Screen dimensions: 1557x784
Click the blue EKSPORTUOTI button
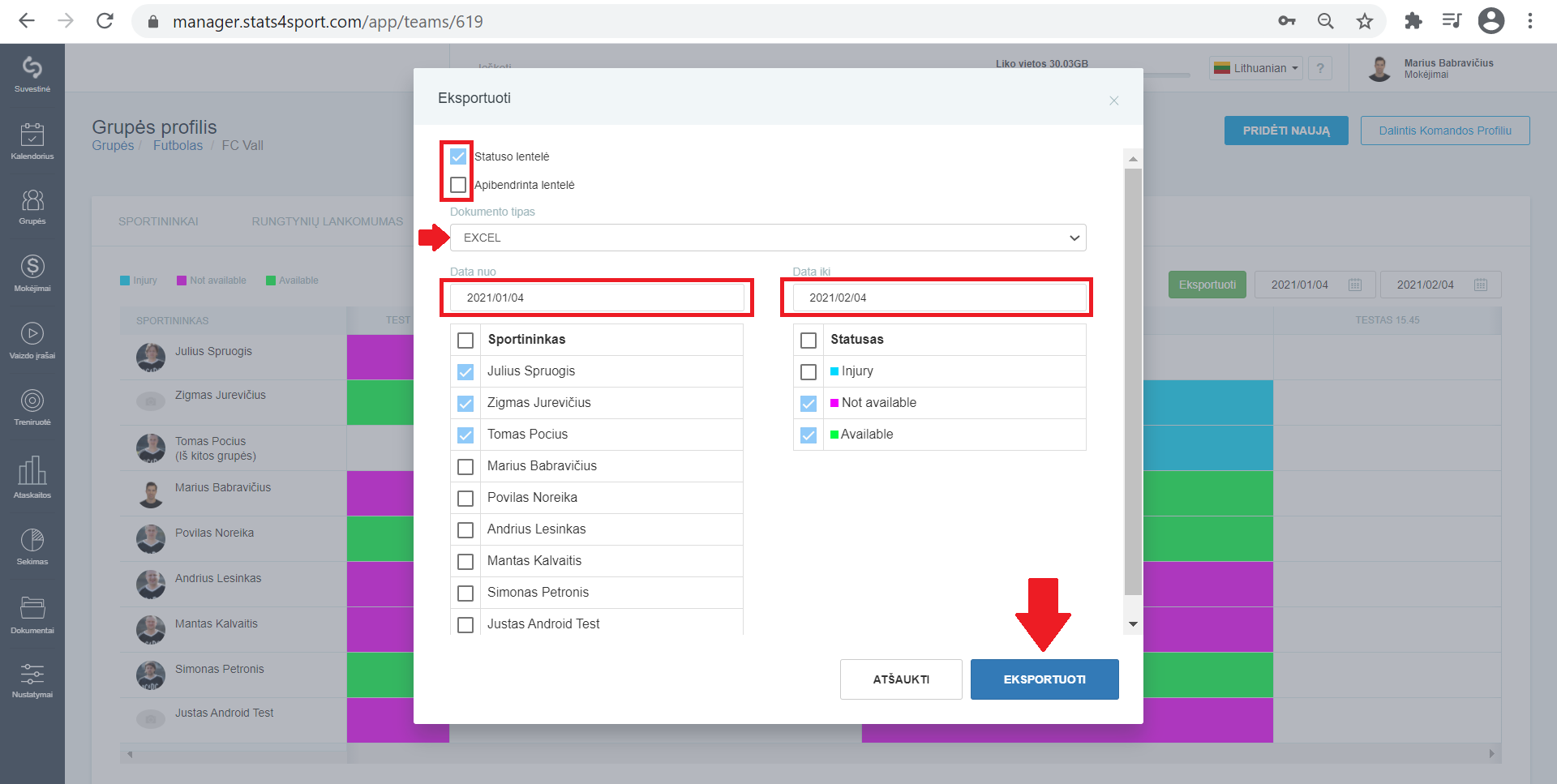pyautogui.click(x=1044, y=679)
